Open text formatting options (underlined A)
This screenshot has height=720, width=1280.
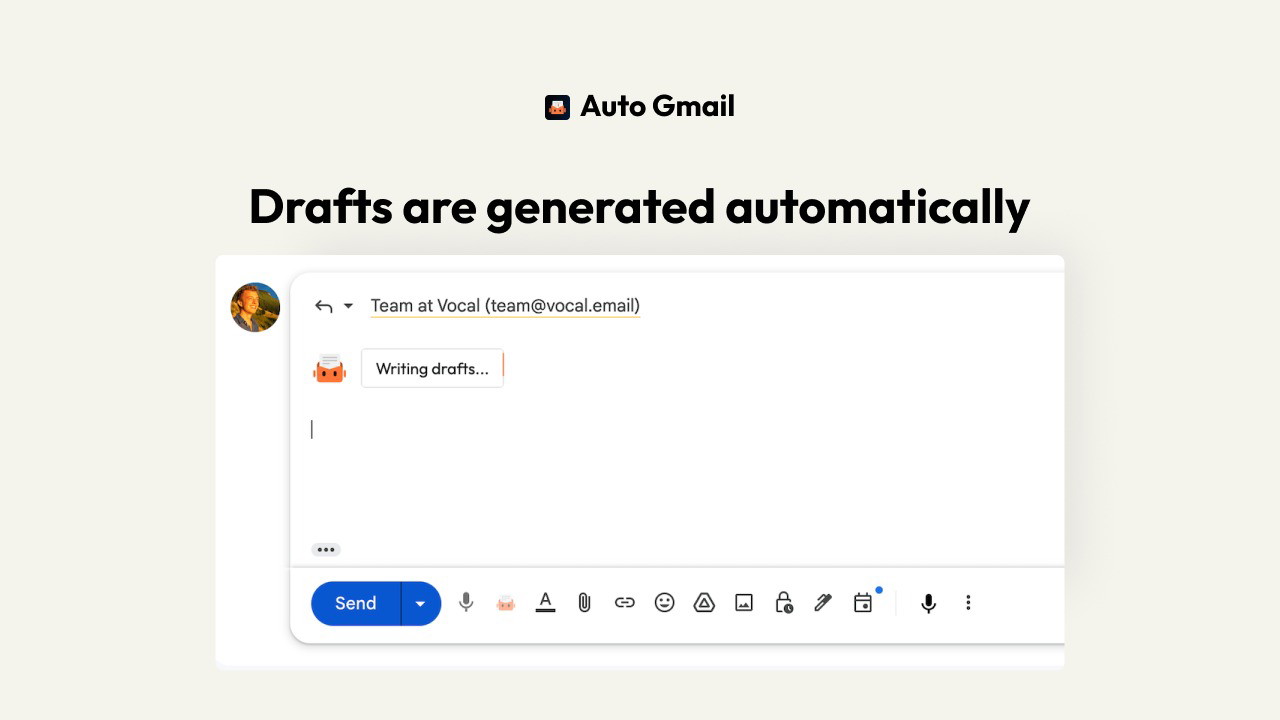tap(545, 603)
